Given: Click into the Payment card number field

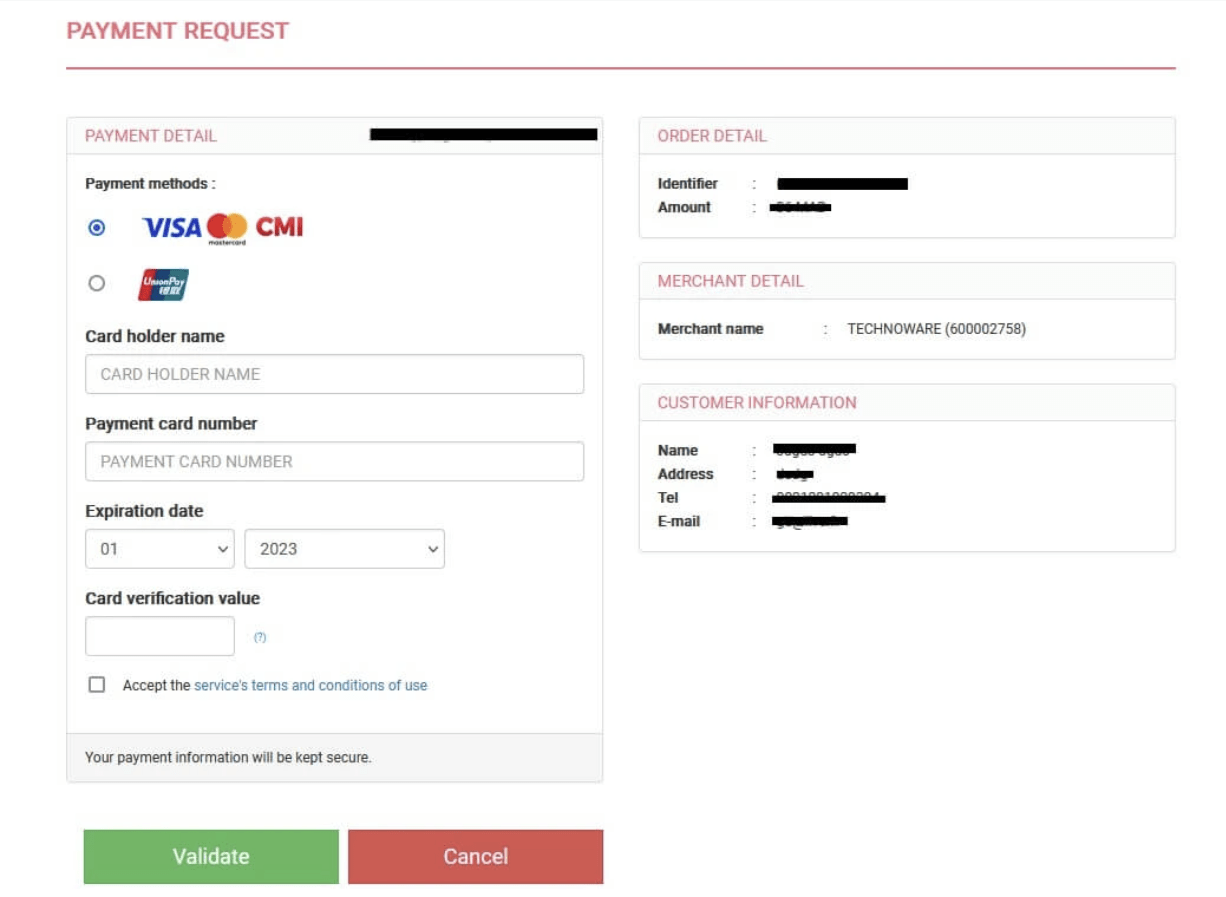Looking at the screenshot, I should pos(334,462).
